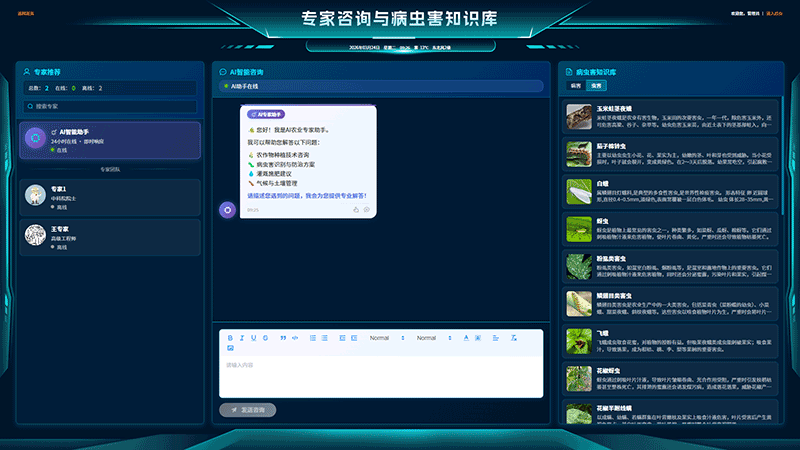Click the insert image icon in editor
Screen dimensions: 800x450
230,348
